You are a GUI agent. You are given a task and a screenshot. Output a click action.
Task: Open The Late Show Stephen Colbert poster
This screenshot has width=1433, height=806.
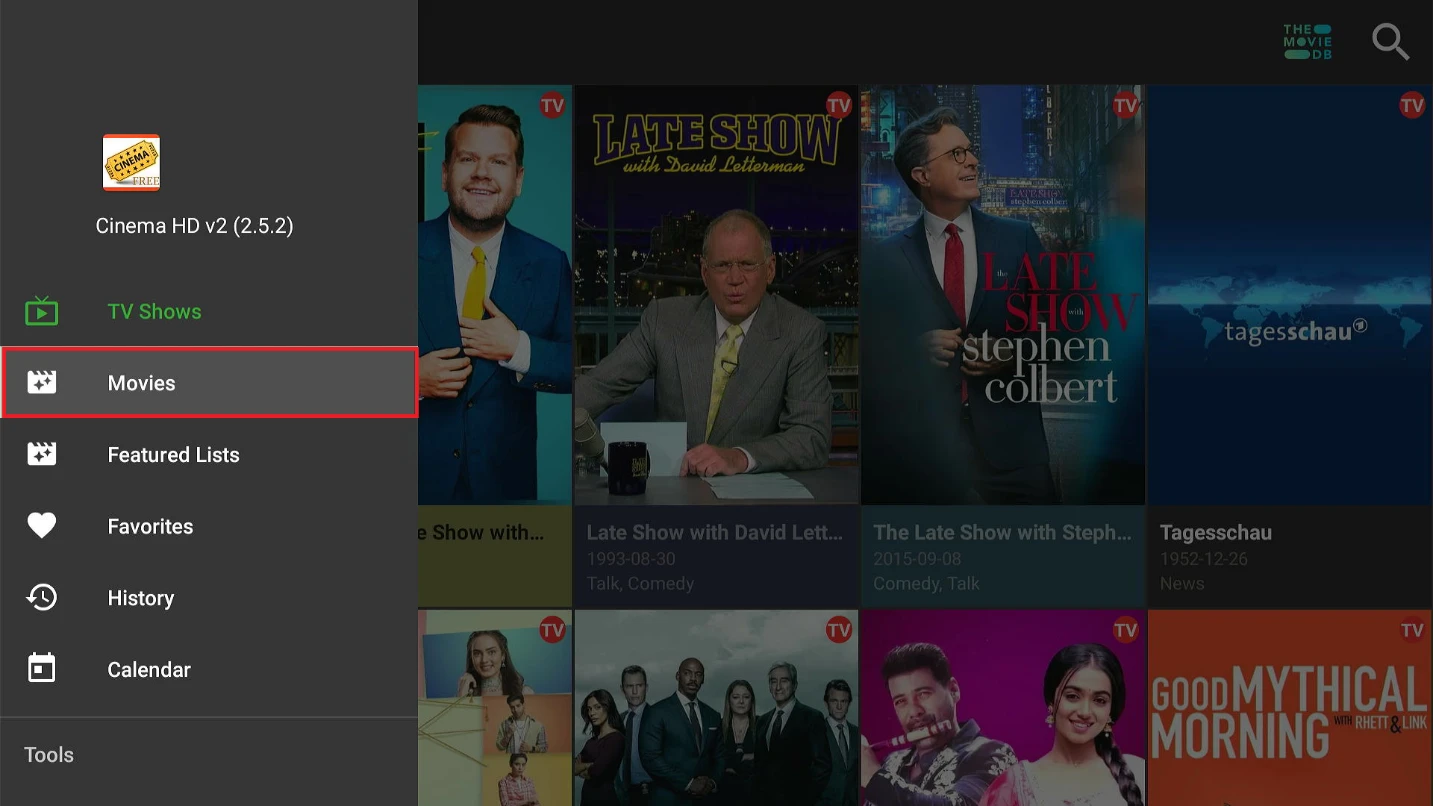pos(1003,295)
